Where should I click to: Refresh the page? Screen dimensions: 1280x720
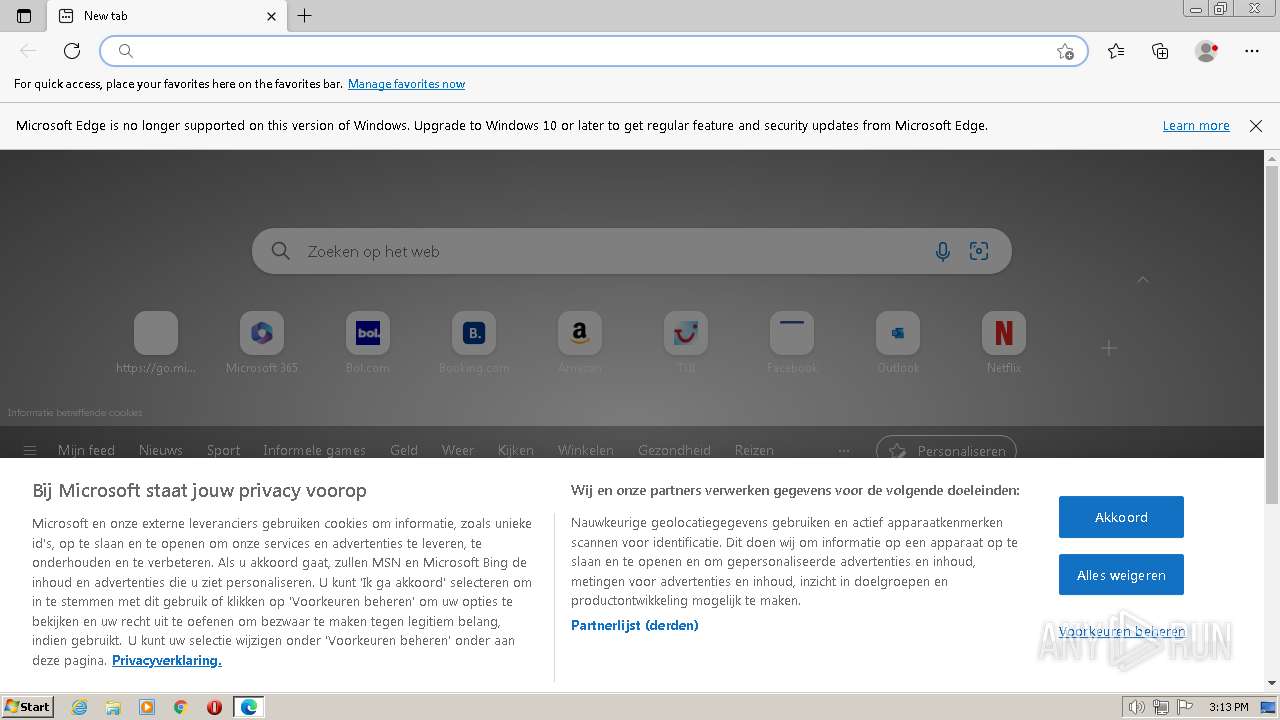click(72, 51)
